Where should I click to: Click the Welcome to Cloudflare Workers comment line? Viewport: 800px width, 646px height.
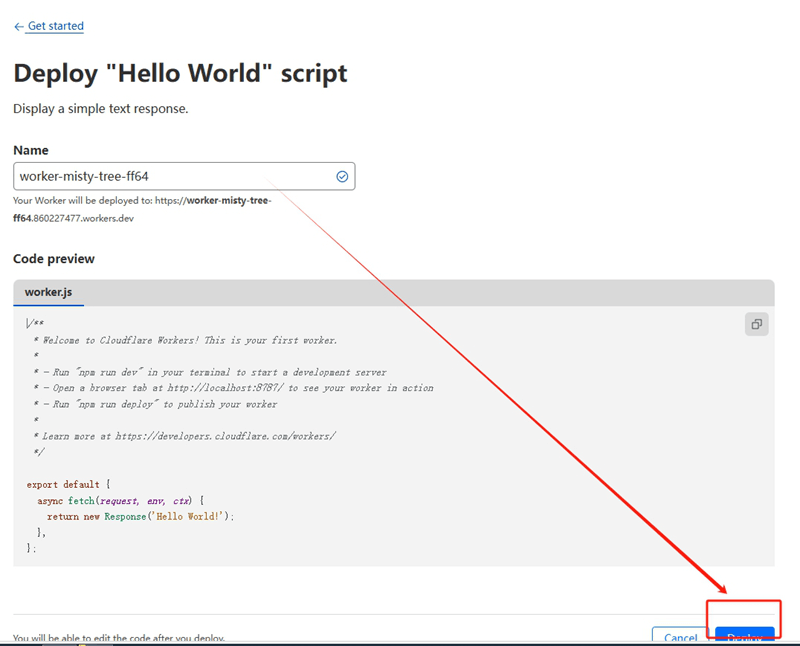click(x=185, y=340)
